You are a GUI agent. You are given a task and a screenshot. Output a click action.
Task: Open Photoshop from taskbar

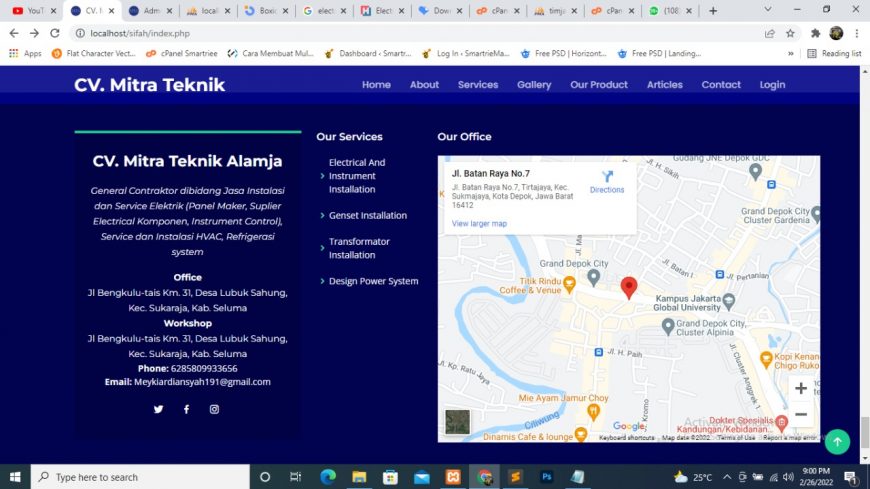tap(546, 477)
